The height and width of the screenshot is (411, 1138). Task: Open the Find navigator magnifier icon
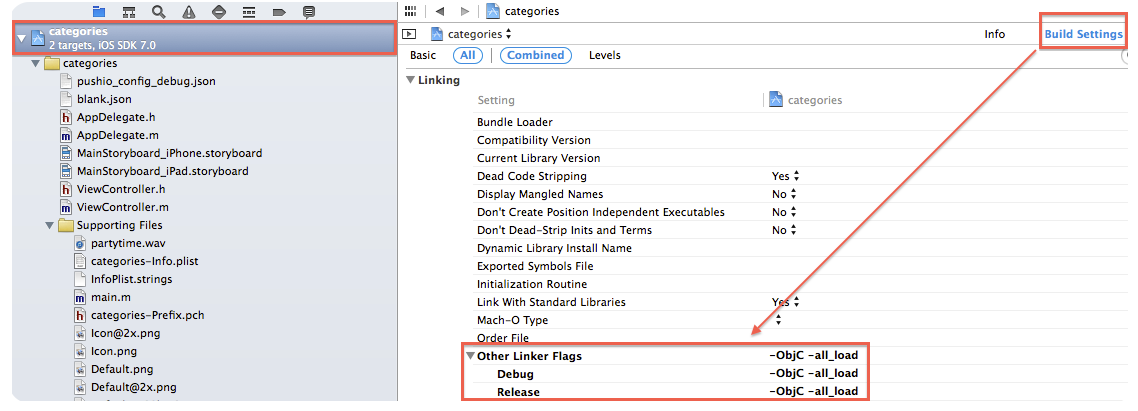pos(158,12)
